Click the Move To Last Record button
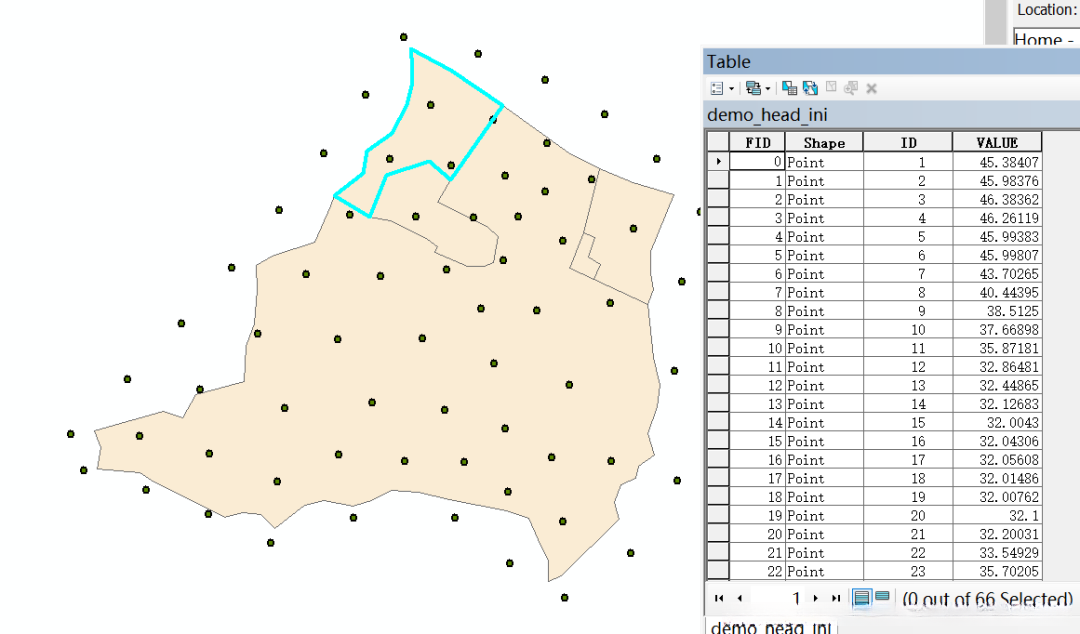 point(835,598)
